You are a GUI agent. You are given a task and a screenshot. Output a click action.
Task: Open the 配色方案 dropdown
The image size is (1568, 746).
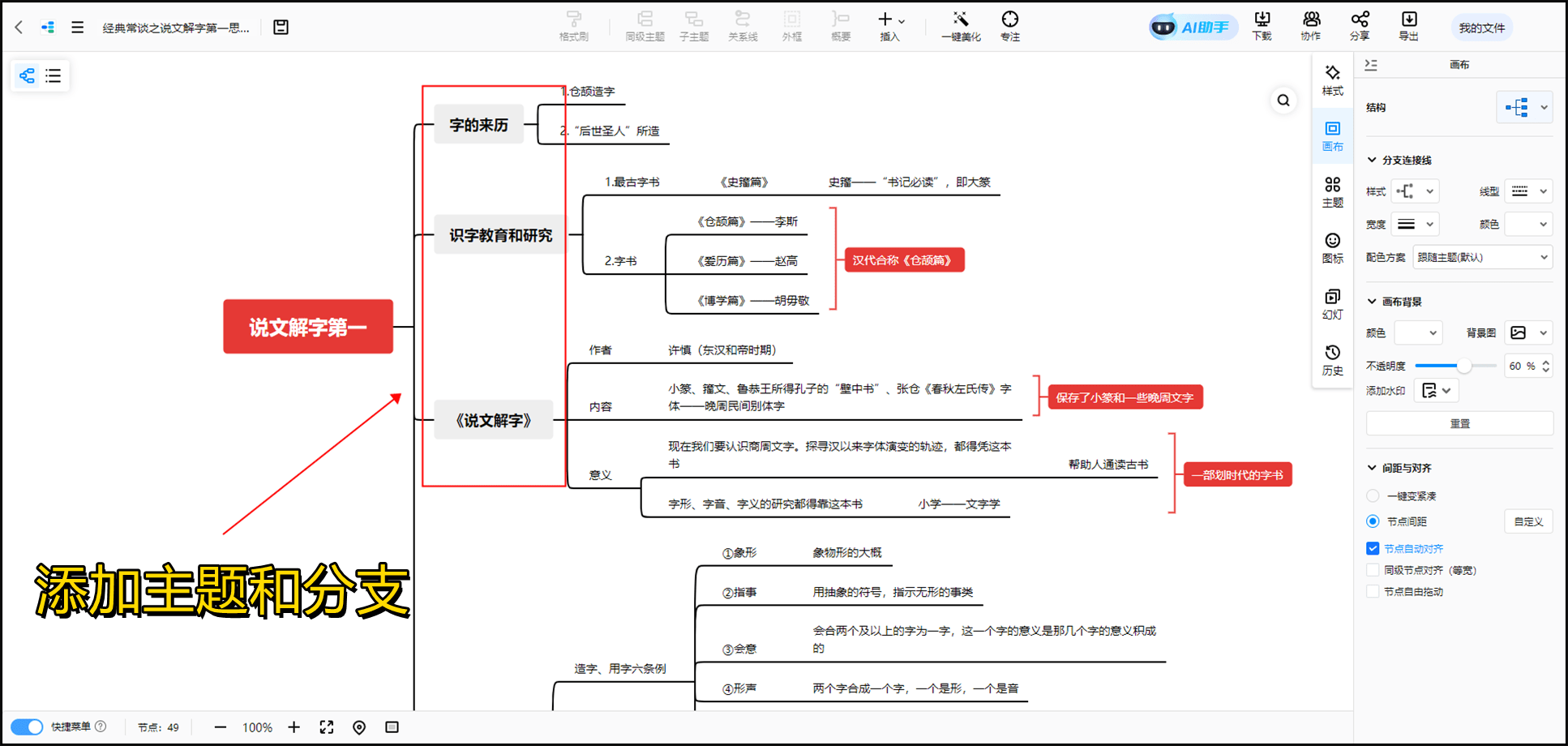pyautogui.click(x=1482, y=257)
